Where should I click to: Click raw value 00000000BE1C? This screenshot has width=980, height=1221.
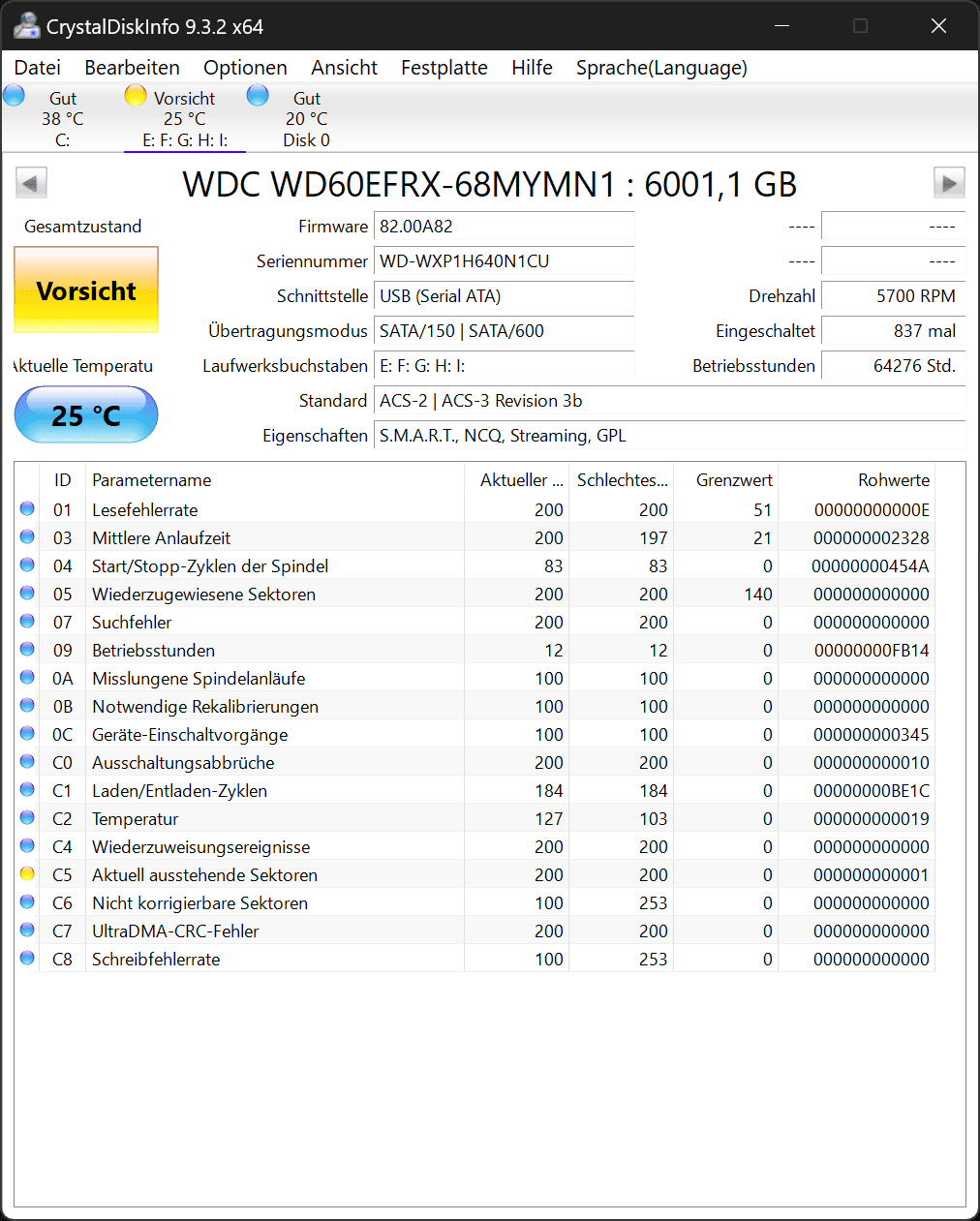click(x=872, y=791)
